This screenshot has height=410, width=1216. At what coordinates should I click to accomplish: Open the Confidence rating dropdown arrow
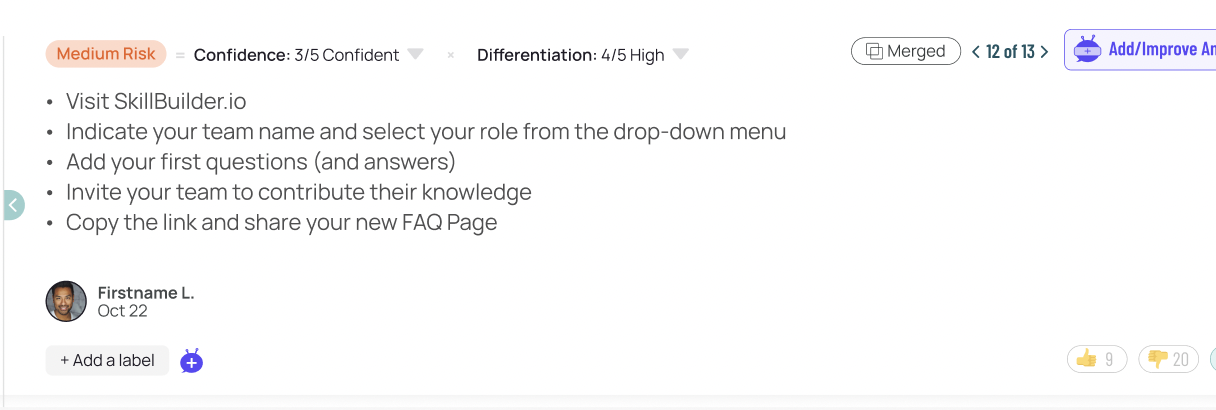click(x=416, y=54)
